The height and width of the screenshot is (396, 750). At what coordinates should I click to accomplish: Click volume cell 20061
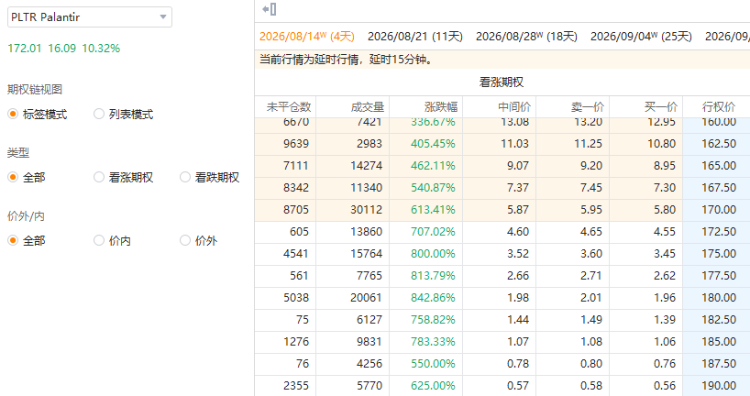pyautogui.click(x=366, y=297)
